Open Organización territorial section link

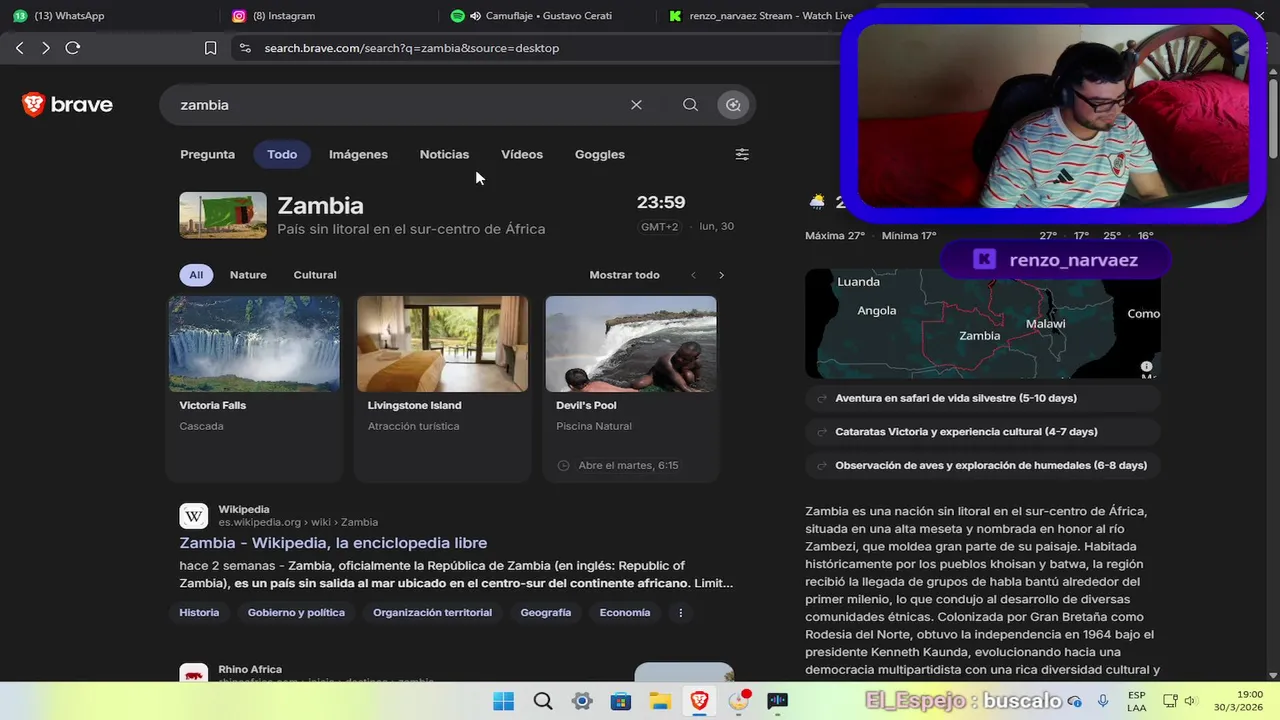[x=432, y=613]
